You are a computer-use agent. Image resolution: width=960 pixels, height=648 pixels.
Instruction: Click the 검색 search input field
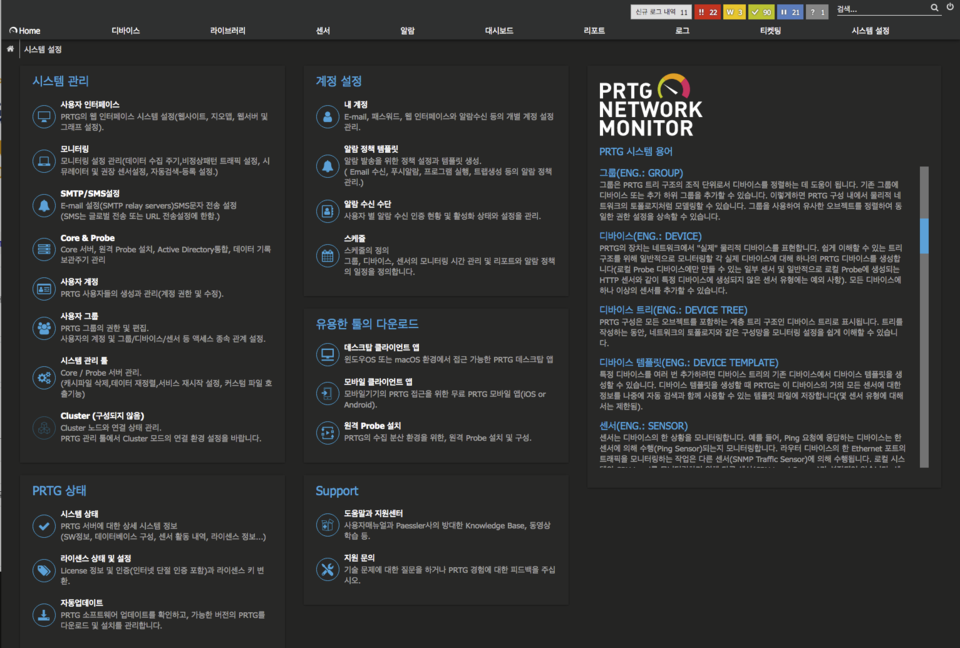[x=882, y=9]
